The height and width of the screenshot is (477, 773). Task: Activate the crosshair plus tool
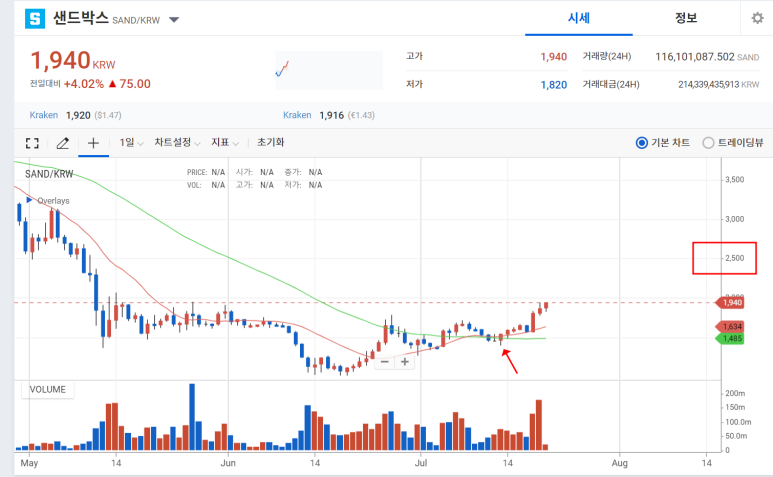[93, 143]
